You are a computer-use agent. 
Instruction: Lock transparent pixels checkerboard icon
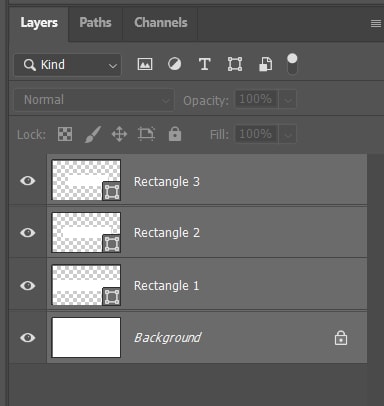(65, 134)
